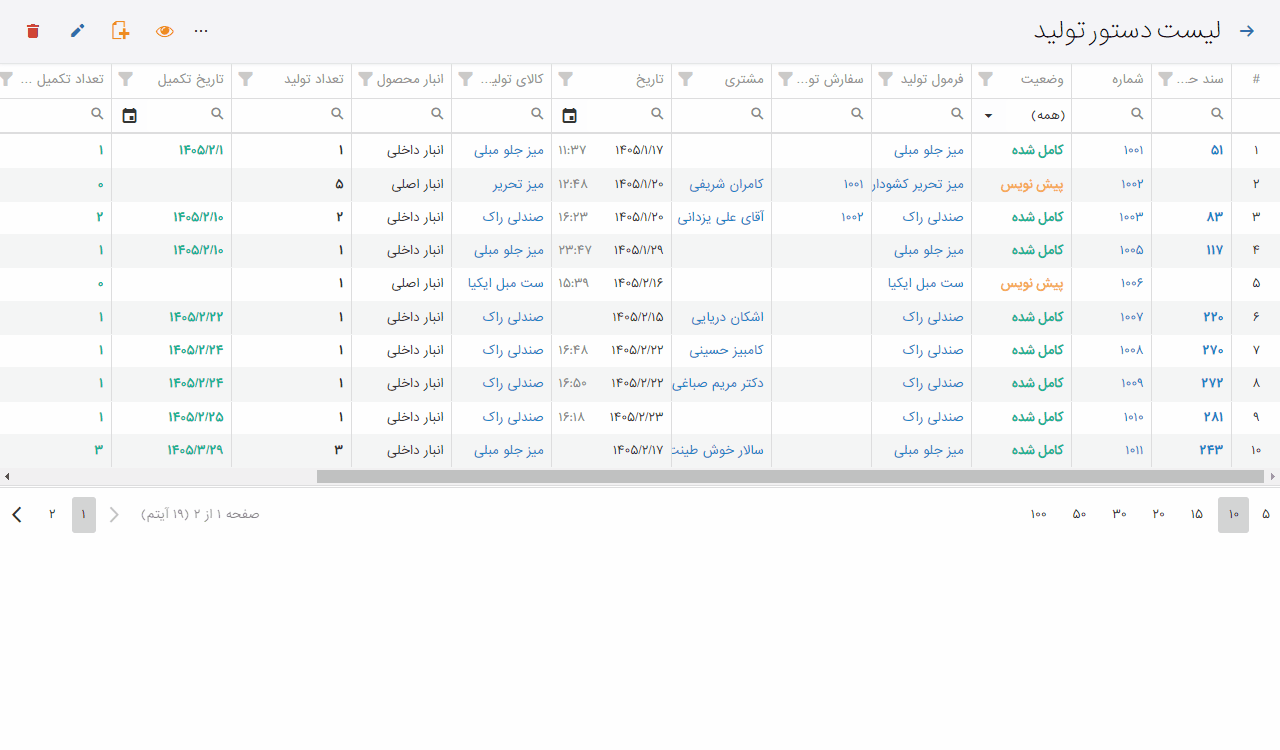Select page 1 in pager

coord(84,514)
